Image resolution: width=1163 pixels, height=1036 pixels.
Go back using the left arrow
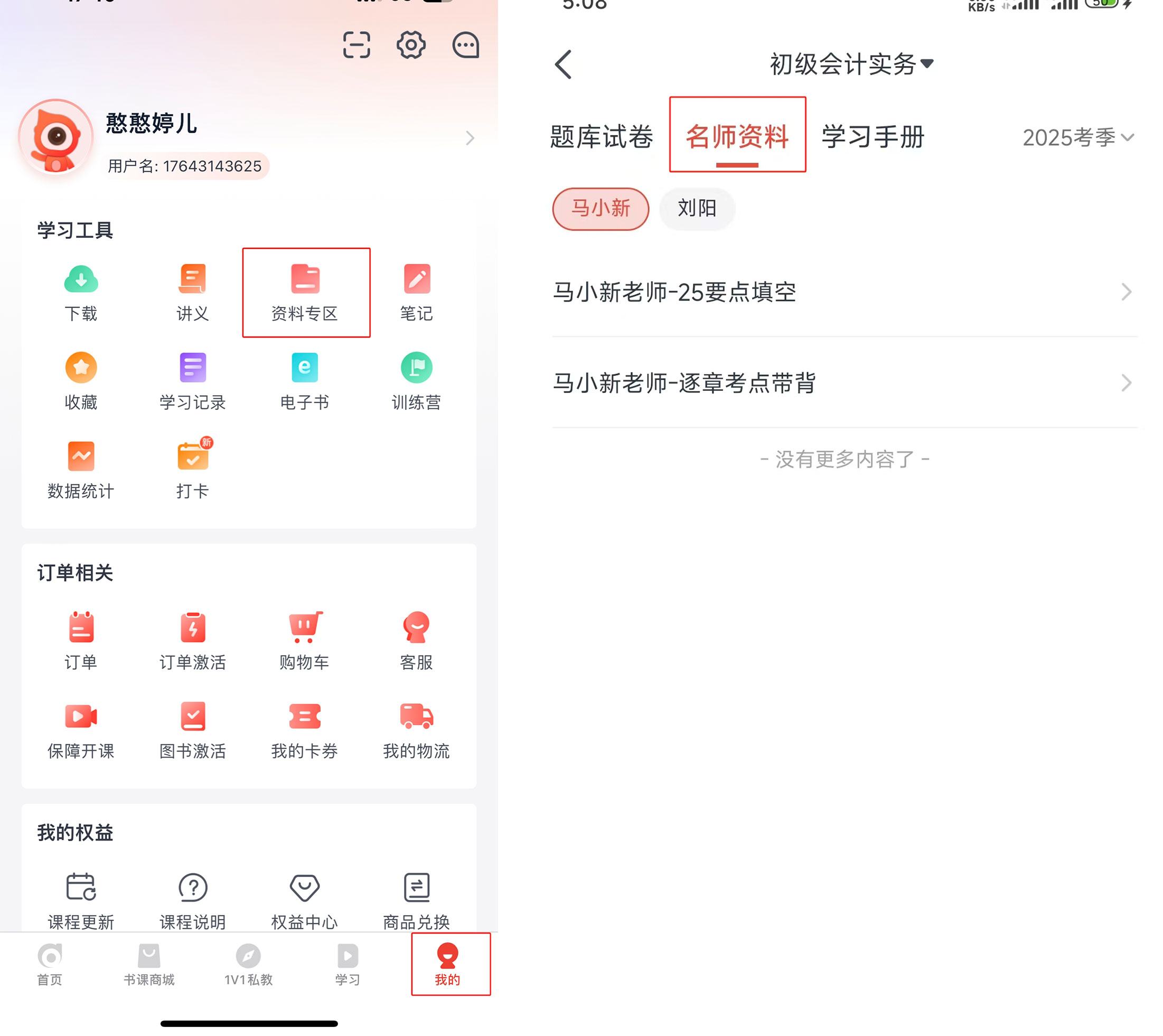[x=564, y=64]
